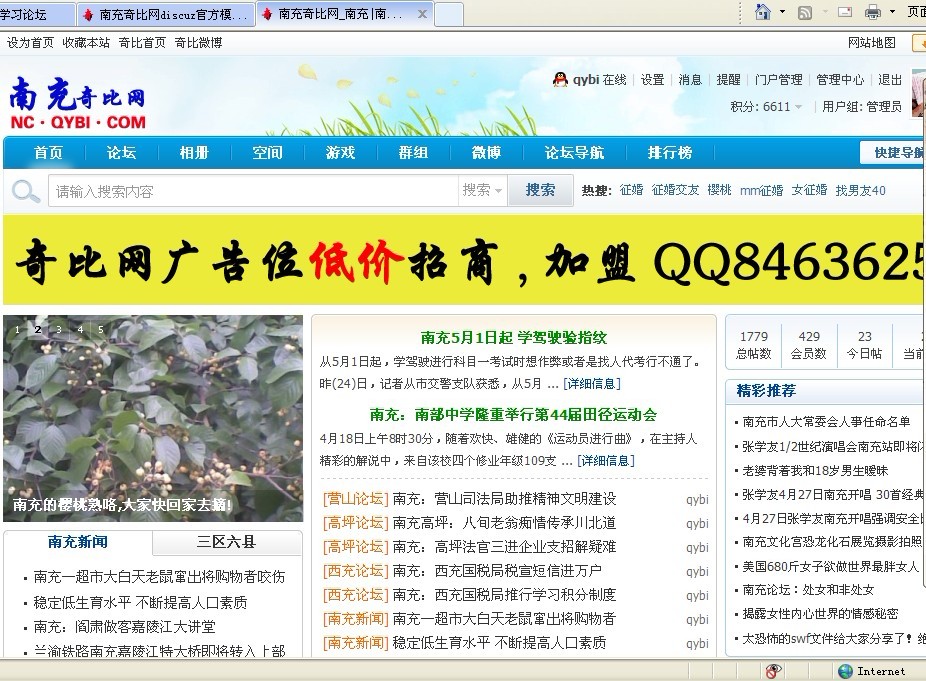Open post 南充：西充国税局税宣短信进万户
Screen dimensions: 926x681
tap(497, 571)
